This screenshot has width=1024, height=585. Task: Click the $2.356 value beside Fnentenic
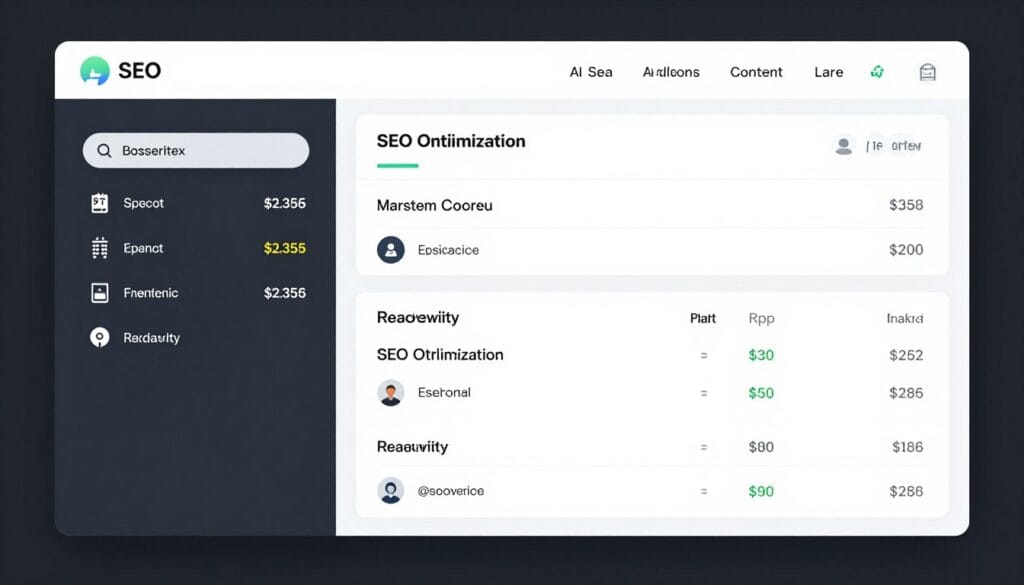(285, 292)
